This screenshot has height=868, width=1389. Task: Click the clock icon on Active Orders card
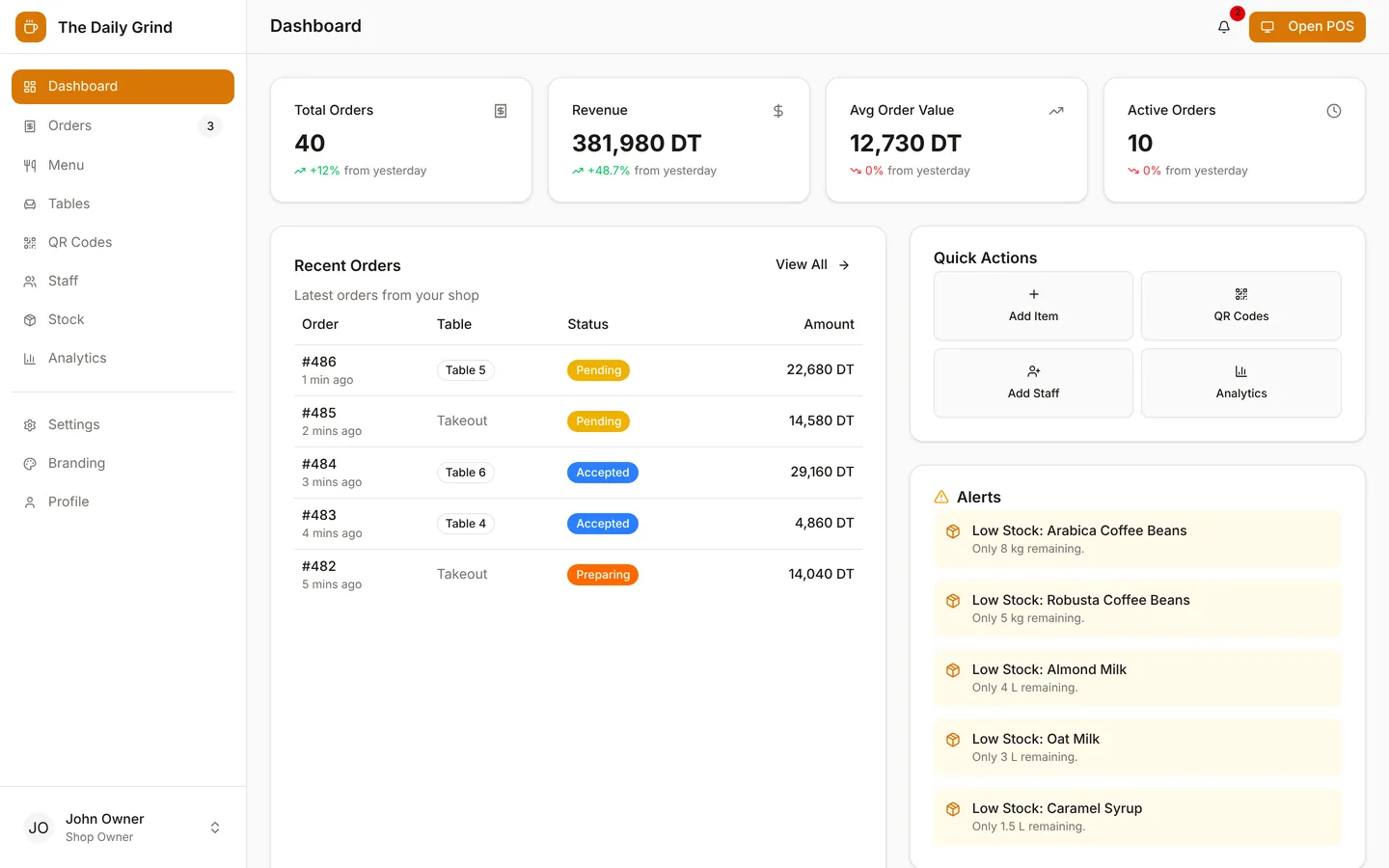[x=1334, y=111]
